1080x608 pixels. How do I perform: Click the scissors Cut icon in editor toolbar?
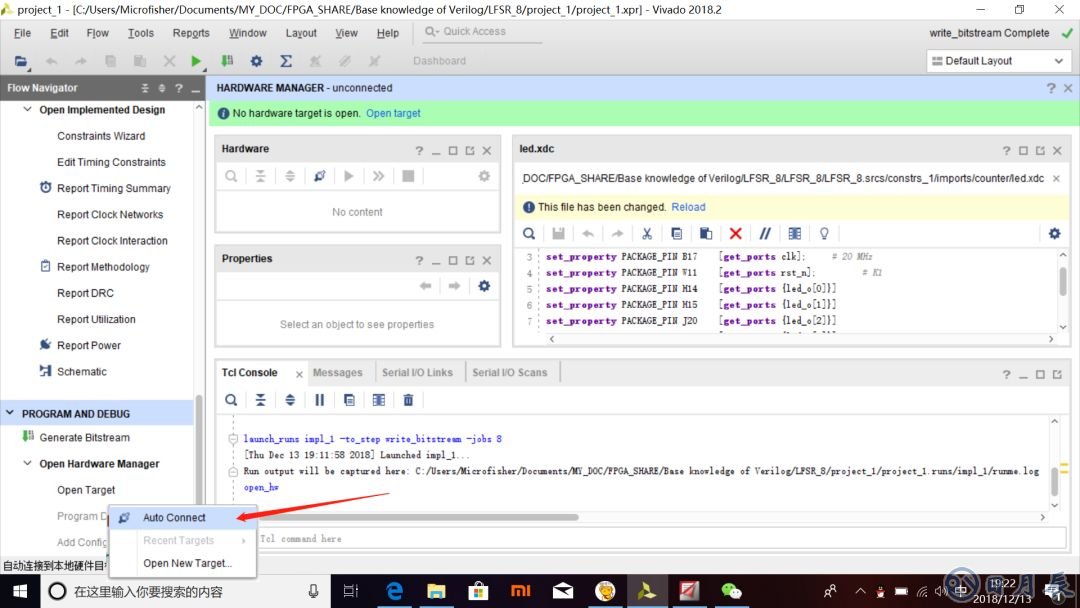(x=647, y=233)
